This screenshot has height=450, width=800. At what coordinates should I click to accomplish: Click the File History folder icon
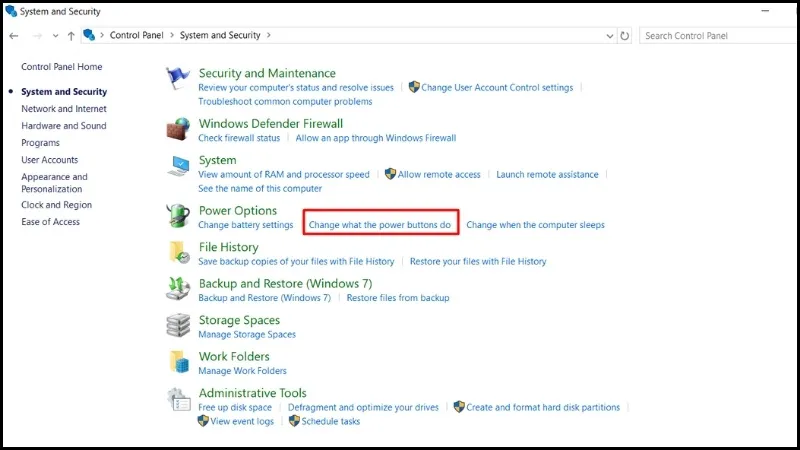tap(179, 252)
